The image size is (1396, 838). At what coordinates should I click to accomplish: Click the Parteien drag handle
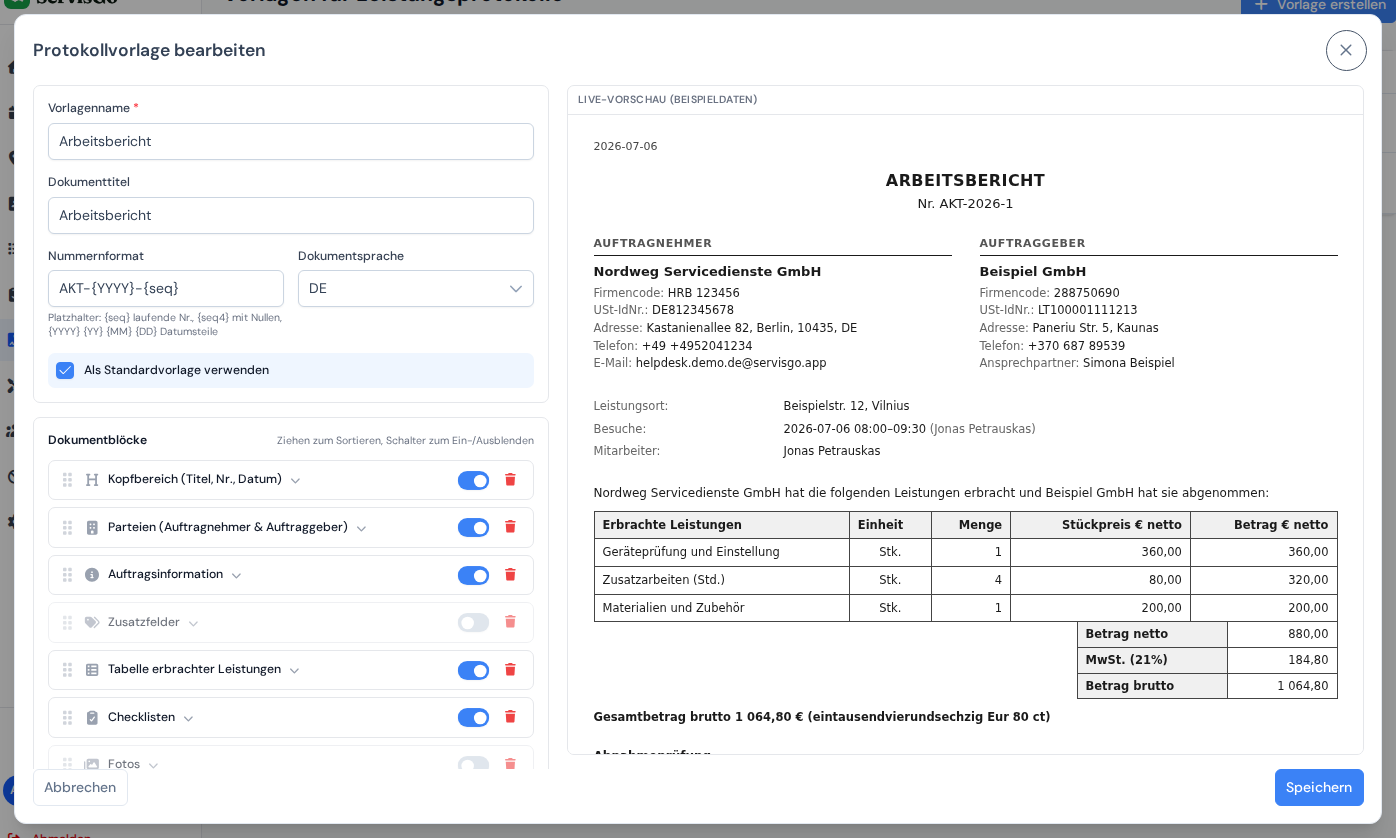pos(67,527)
